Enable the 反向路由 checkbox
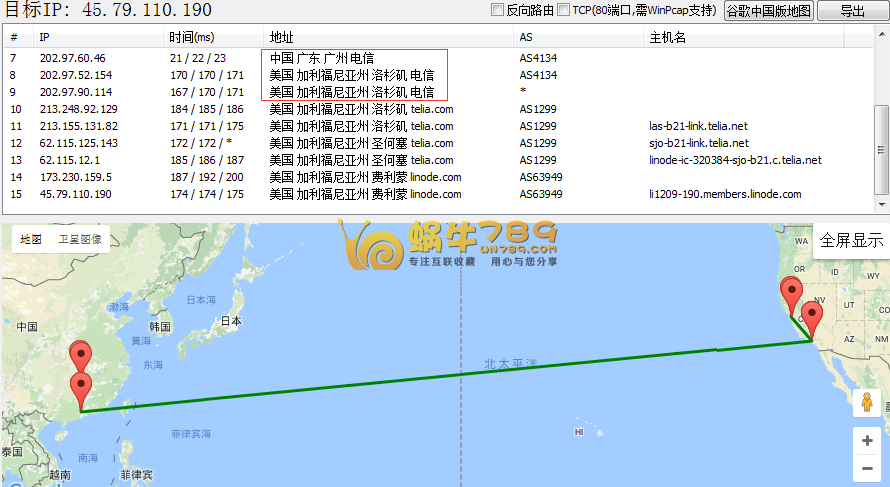This screenshot has width=890, height=487. (x=497, y=10)
